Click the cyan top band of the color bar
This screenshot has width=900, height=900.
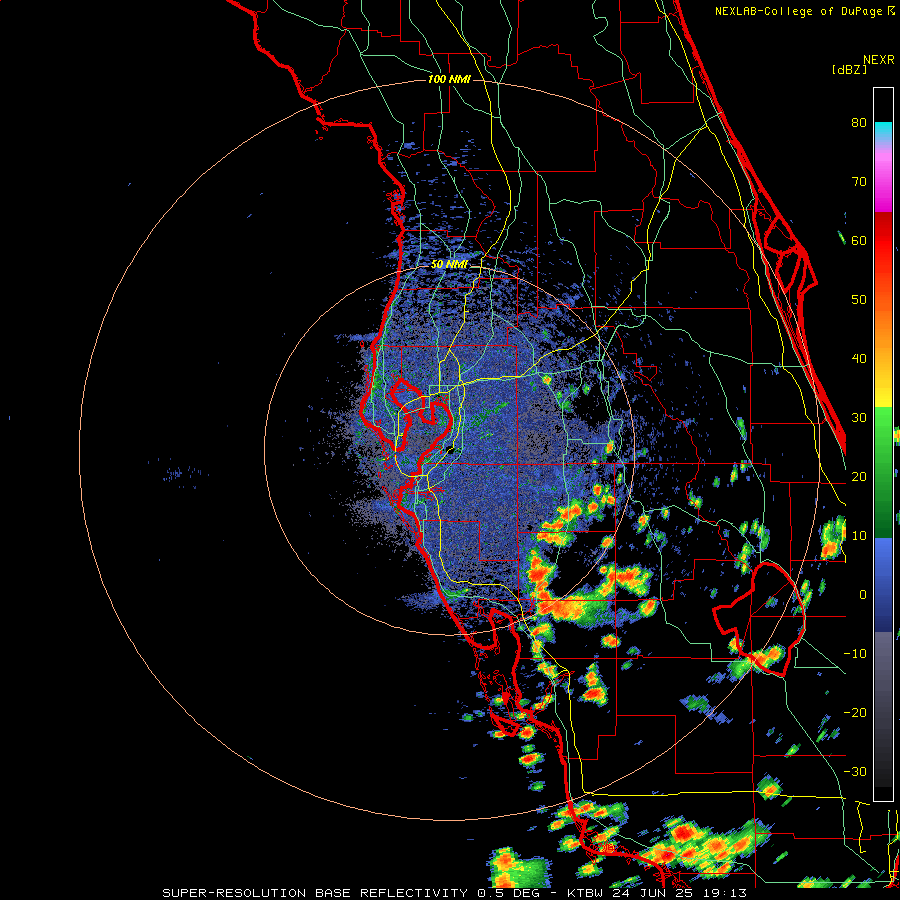(883, 132)
